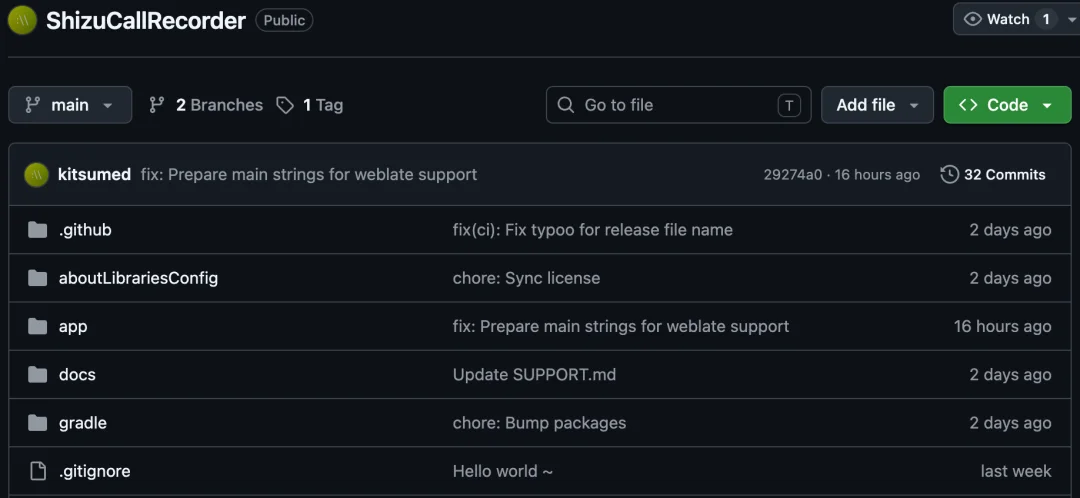
Task: Open commit 'chore: Bump packages'
Action: [x=539, y=423]
